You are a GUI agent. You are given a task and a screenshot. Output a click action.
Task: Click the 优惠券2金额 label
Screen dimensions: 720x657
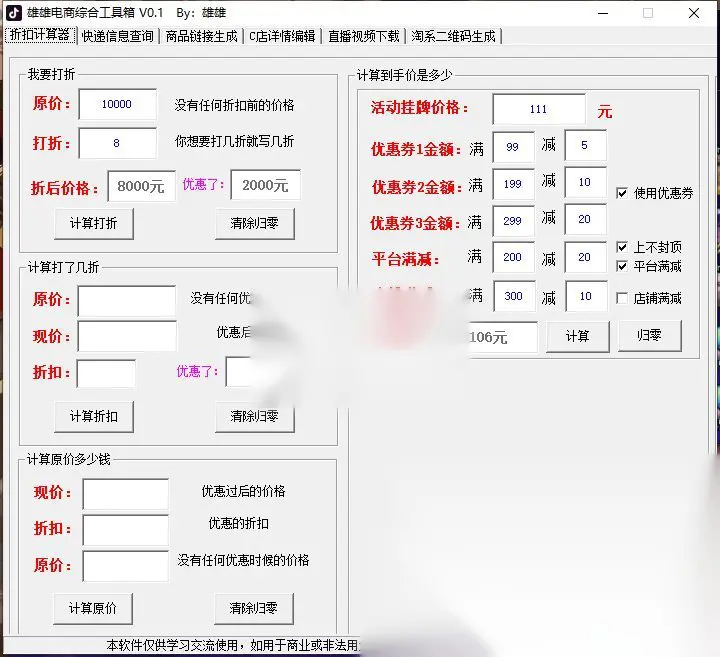tap(417, 187)
